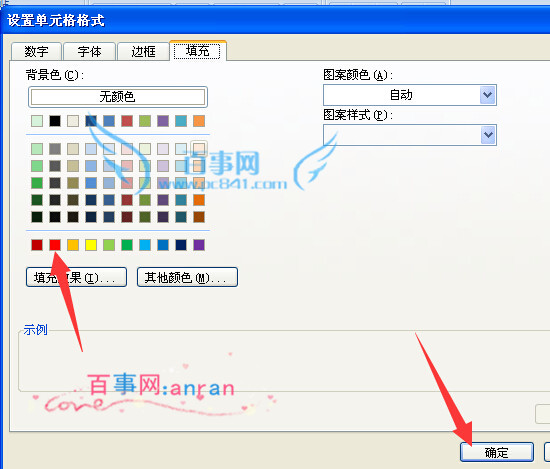550x469 pixels.
Task: Pick the orange theme color in top row
Action: click(x=199, y=121)
